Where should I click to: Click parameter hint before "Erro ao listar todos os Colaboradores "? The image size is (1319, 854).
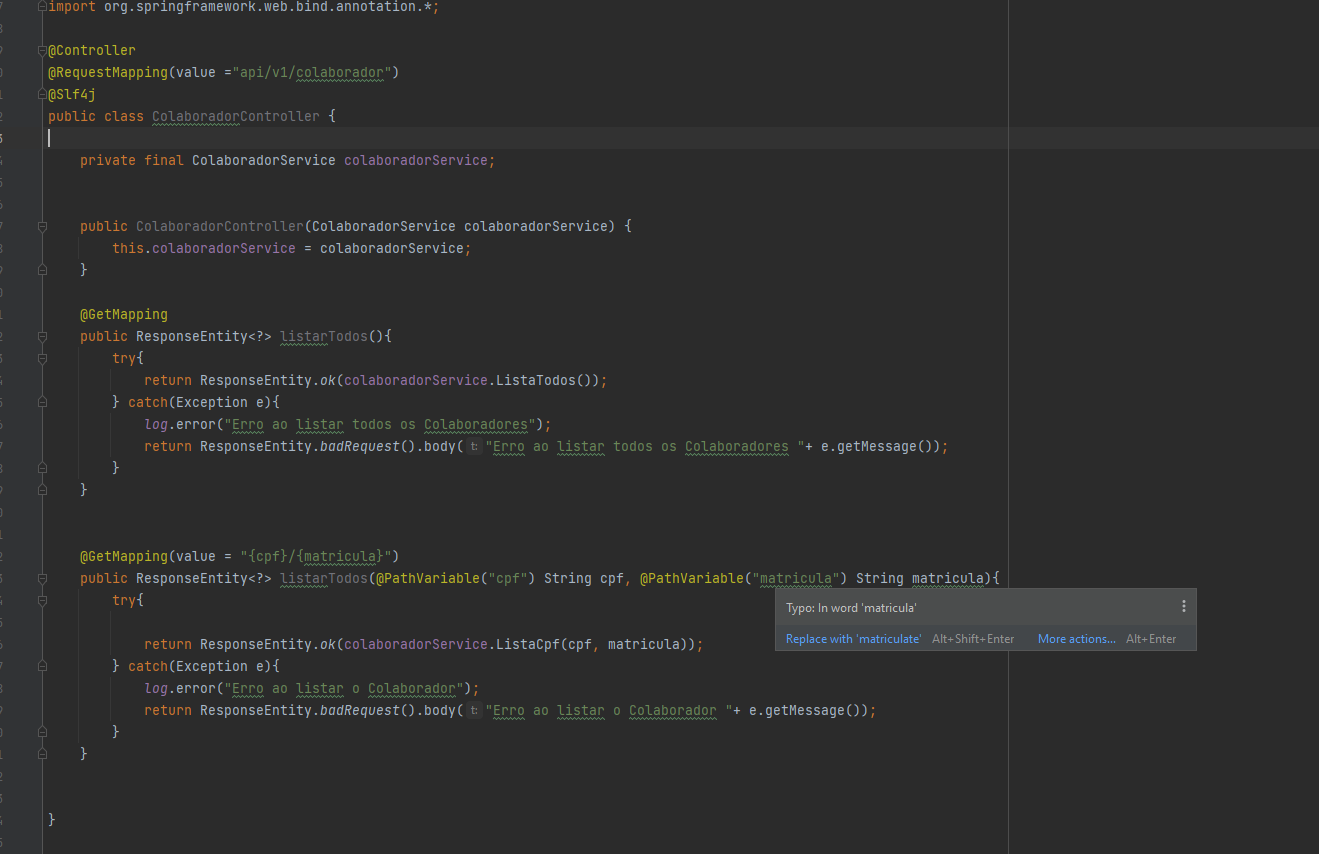(x=474, y=446)
